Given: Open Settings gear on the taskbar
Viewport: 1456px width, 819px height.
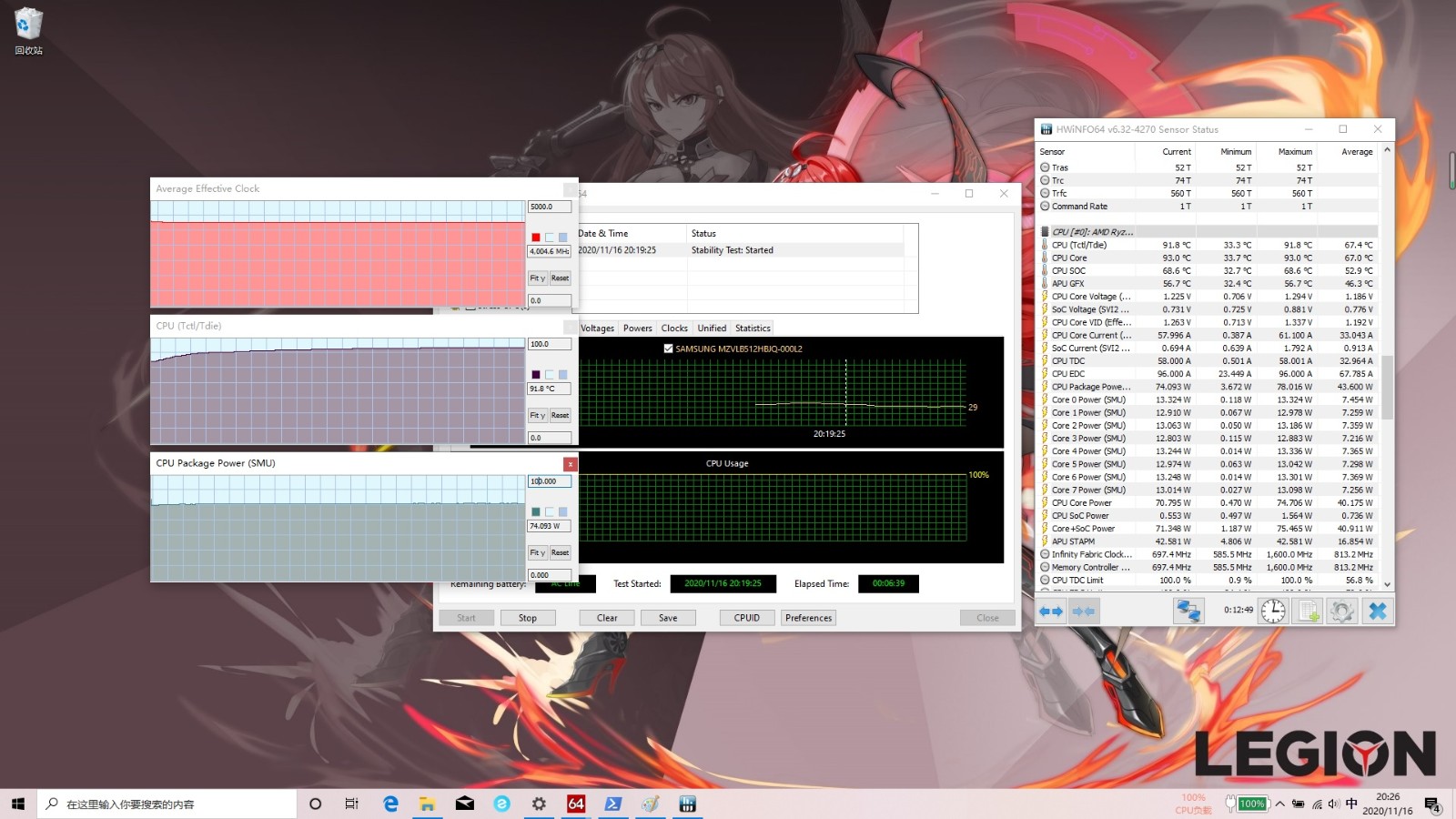Looking at the screenshot, I should 539,804.
